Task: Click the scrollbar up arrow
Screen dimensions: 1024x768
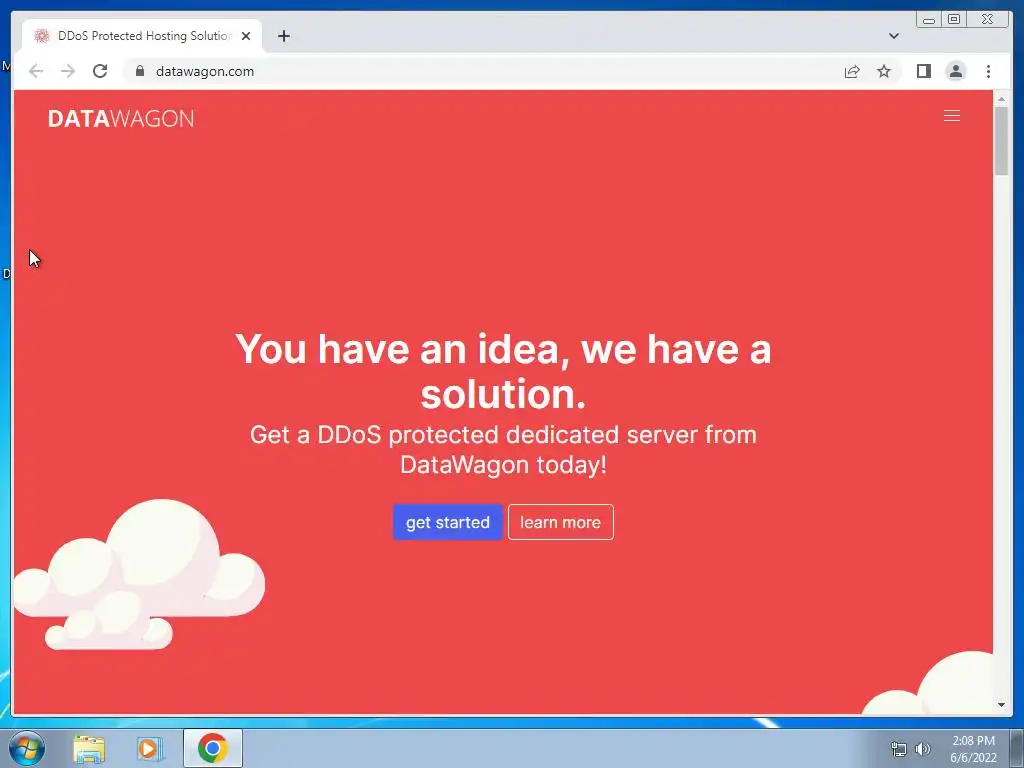Action: [1001, 99]
